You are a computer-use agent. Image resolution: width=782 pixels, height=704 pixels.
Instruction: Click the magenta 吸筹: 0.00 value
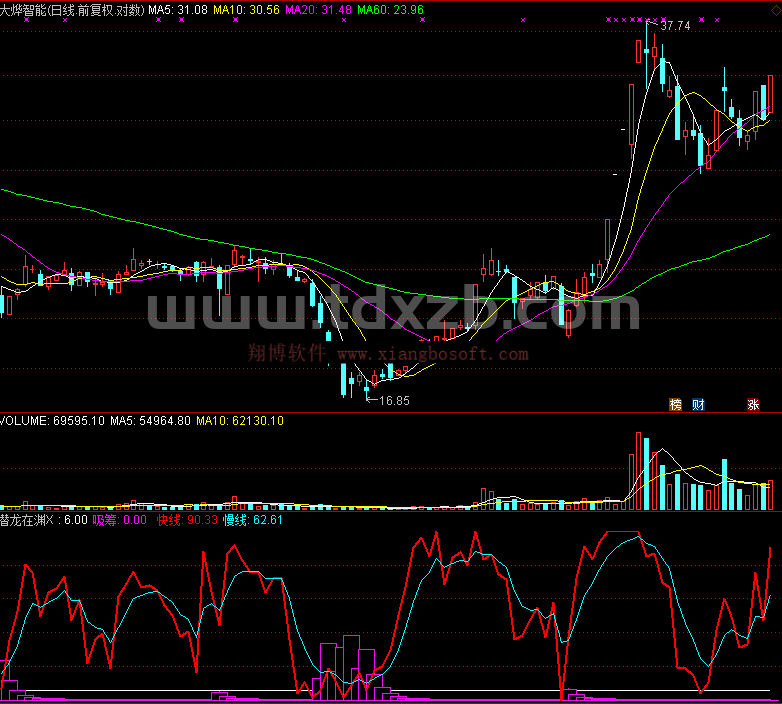(x=120, y=520)
